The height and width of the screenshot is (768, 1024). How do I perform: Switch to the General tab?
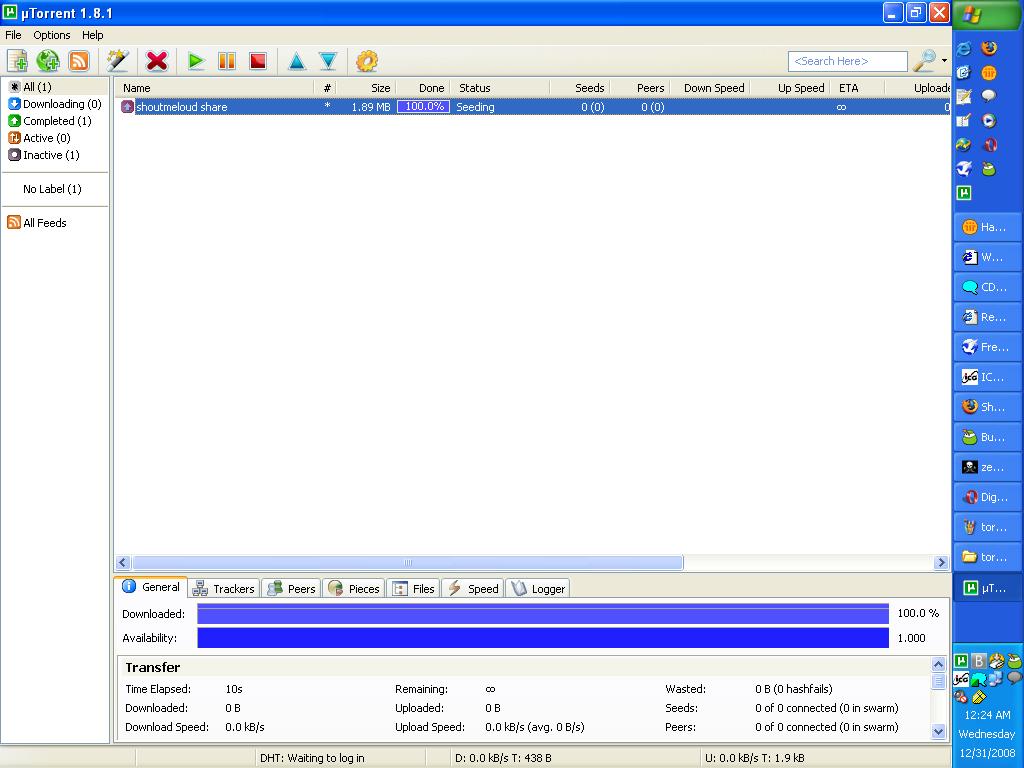[x=152, y=587]
